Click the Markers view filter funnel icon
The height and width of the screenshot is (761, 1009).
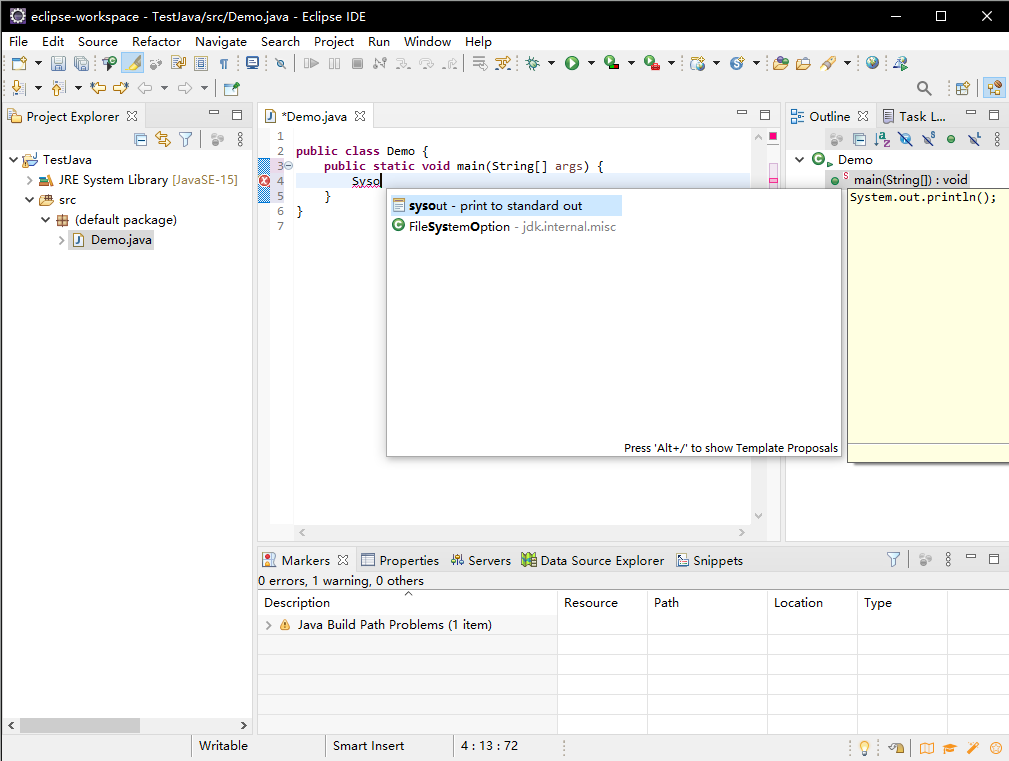pos(893,560)
